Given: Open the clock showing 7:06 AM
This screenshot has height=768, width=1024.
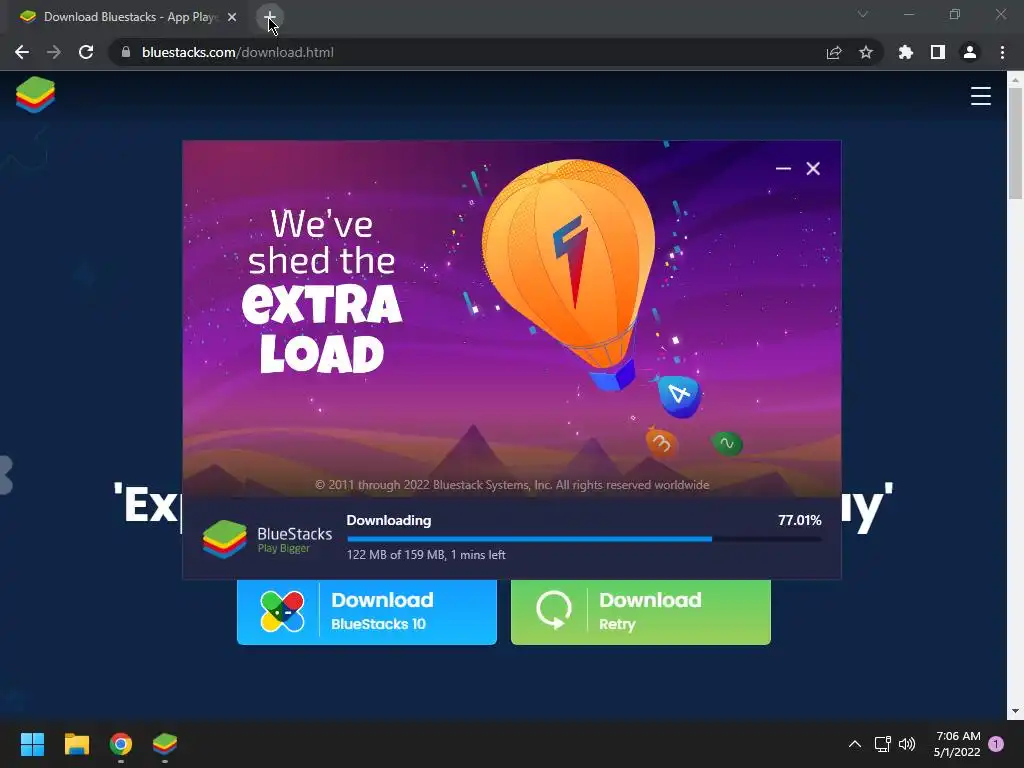Looking at the screenshot, I should tap(957, 744).
